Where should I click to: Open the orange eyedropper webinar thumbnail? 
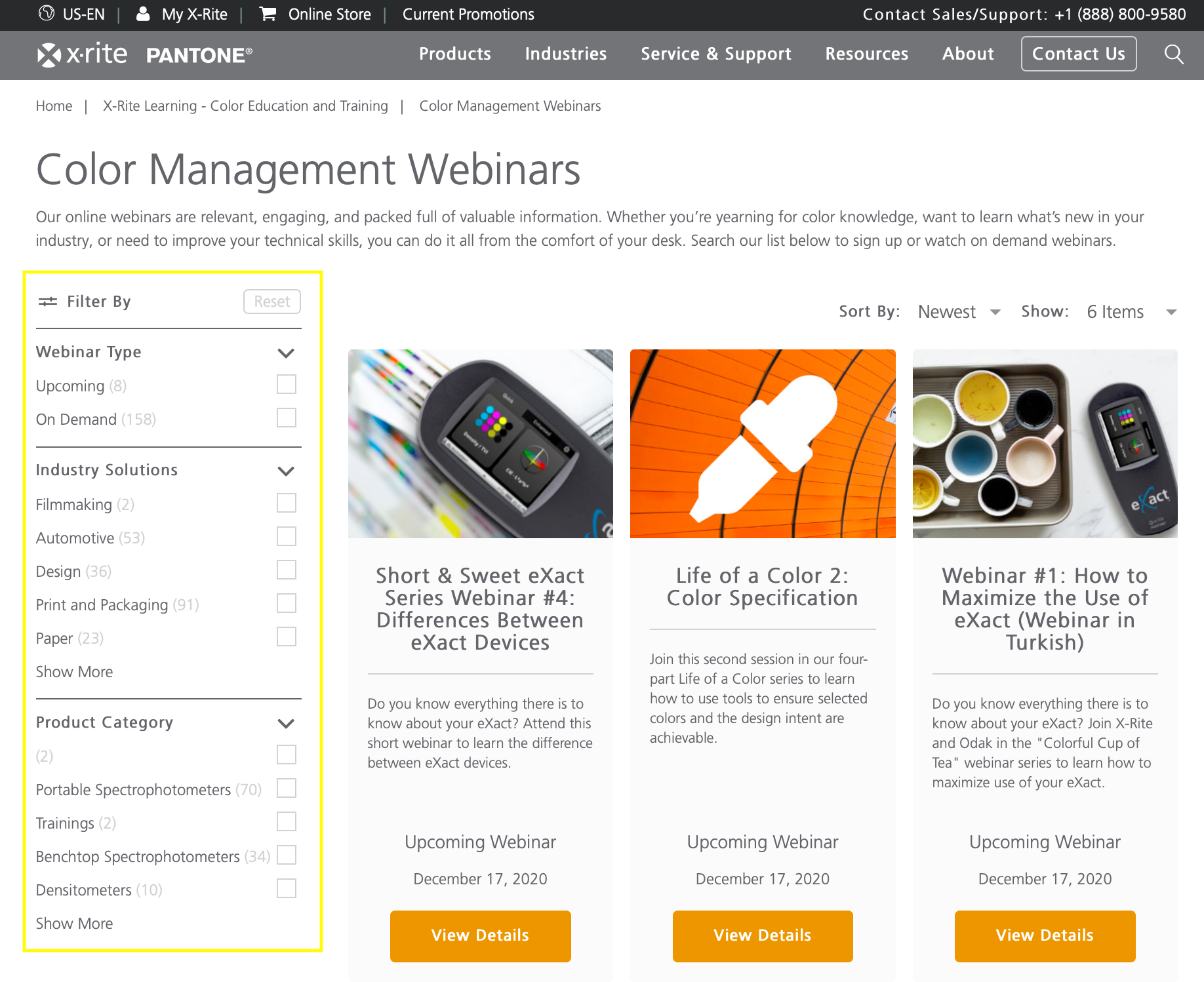click(x=763, y=444)
